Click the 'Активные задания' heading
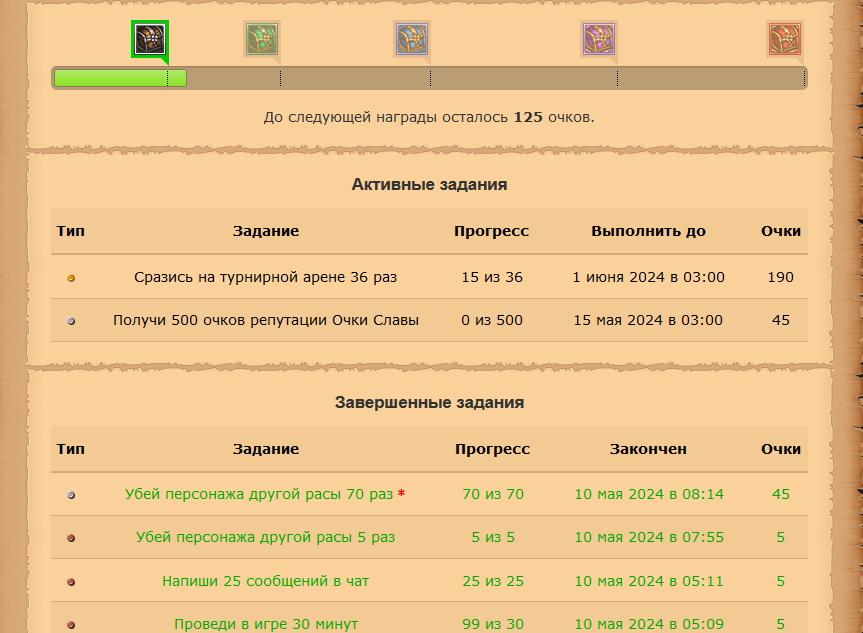 429,184
